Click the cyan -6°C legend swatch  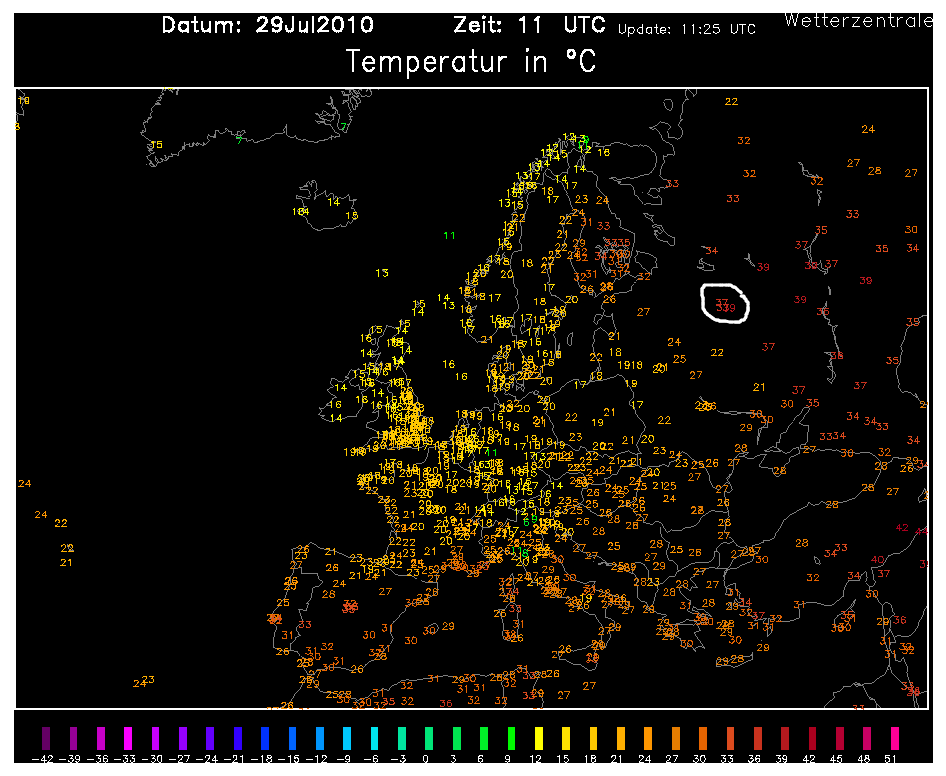click(374, 739)
